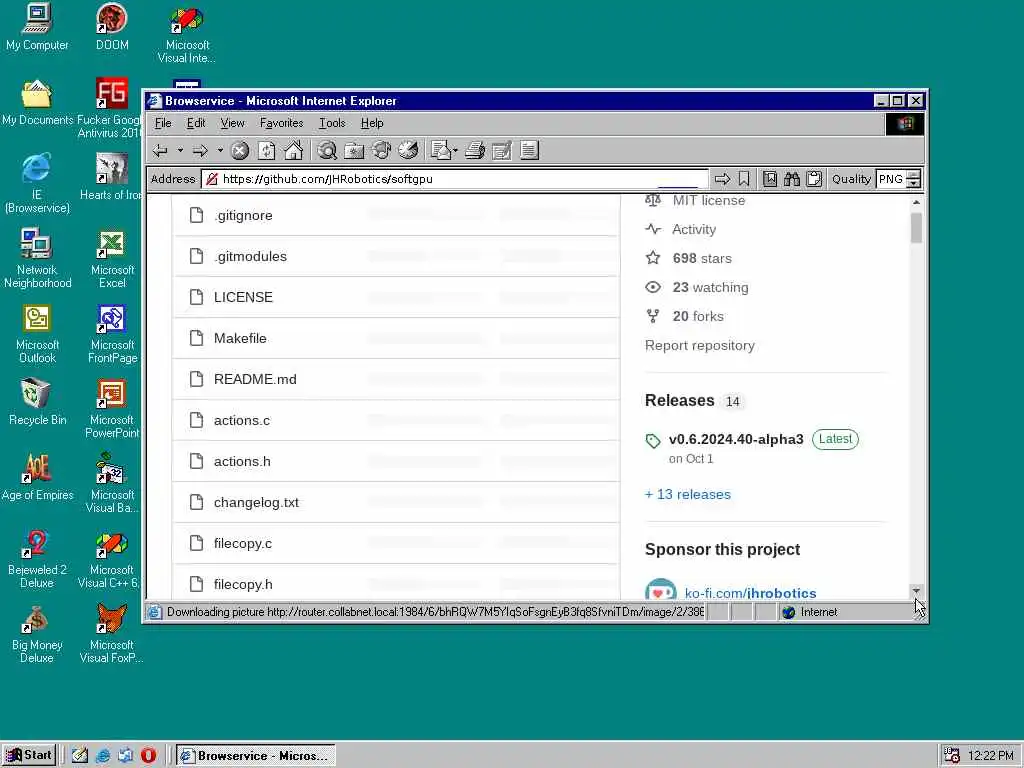Screen dimensions: 1024x768
Task: Open the Makefile entry
Action: pos(240,338)
